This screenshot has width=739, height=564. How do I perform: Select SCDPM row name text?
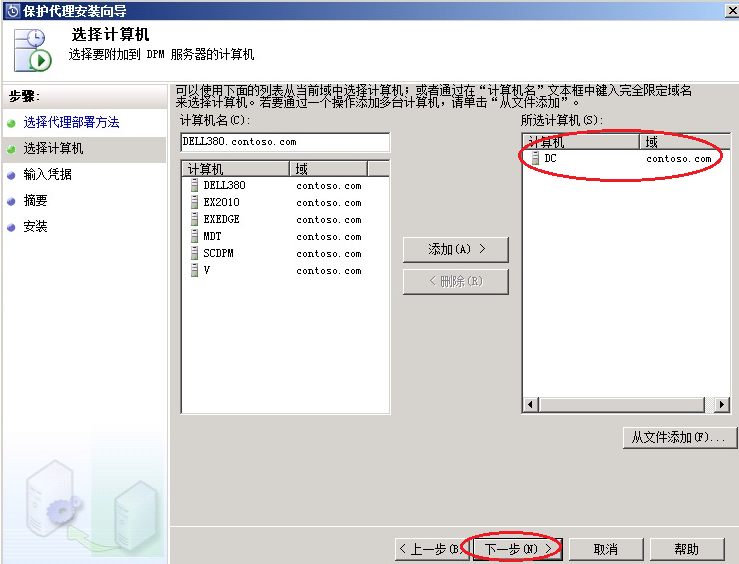click(x=218, y=253)
